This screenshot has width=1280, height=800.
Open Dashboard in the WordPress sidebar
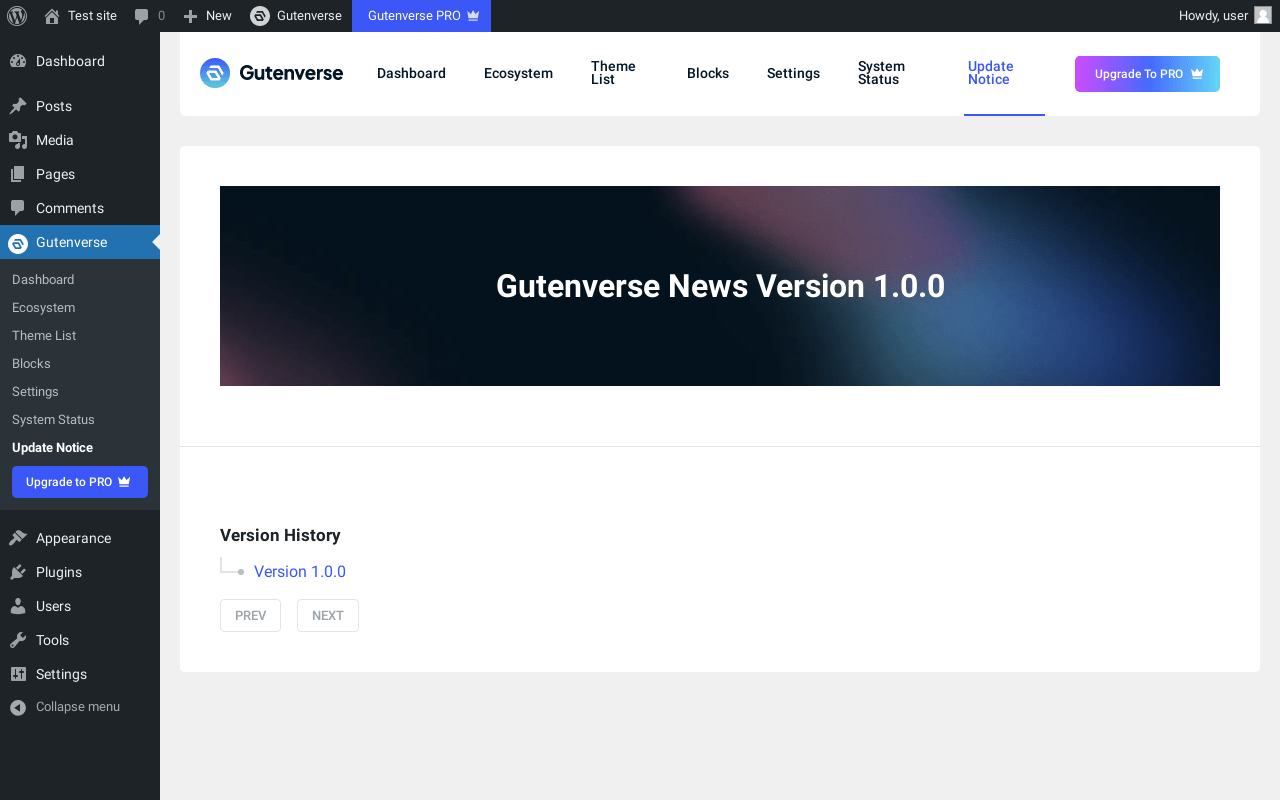click(80, 61)
